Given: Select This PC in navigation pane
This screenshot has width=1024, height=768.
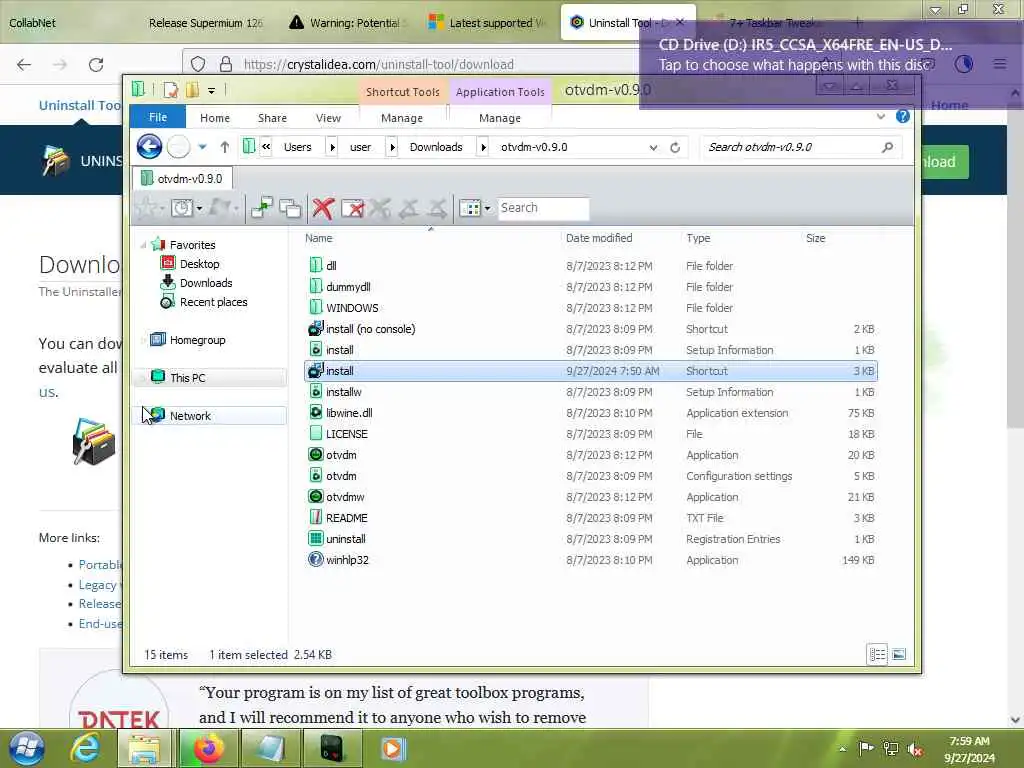Looking at the screenshot, I should click(187, 377).
